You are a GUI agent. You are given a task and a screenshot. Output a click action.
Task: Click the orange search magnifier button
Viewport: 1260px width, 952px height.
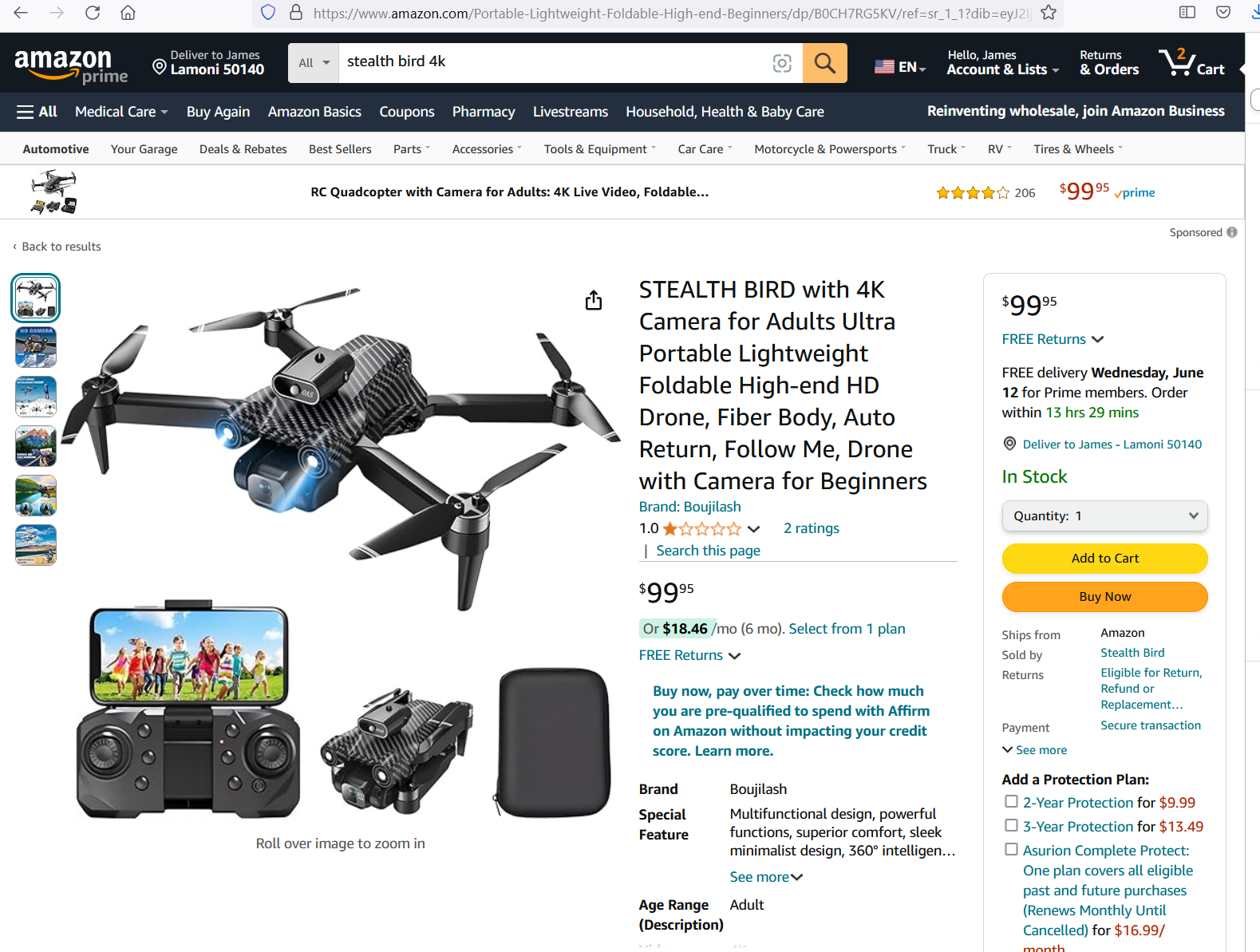pyautogui.click(x=824, y=63)
